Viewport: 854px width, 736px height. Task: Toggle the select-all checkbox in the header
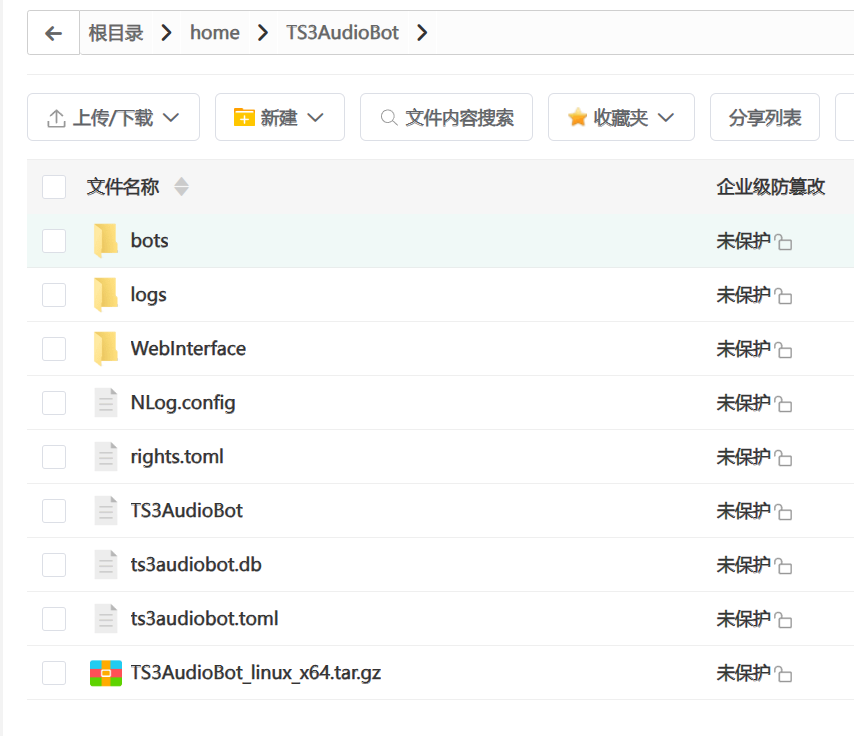click(54, 187)
